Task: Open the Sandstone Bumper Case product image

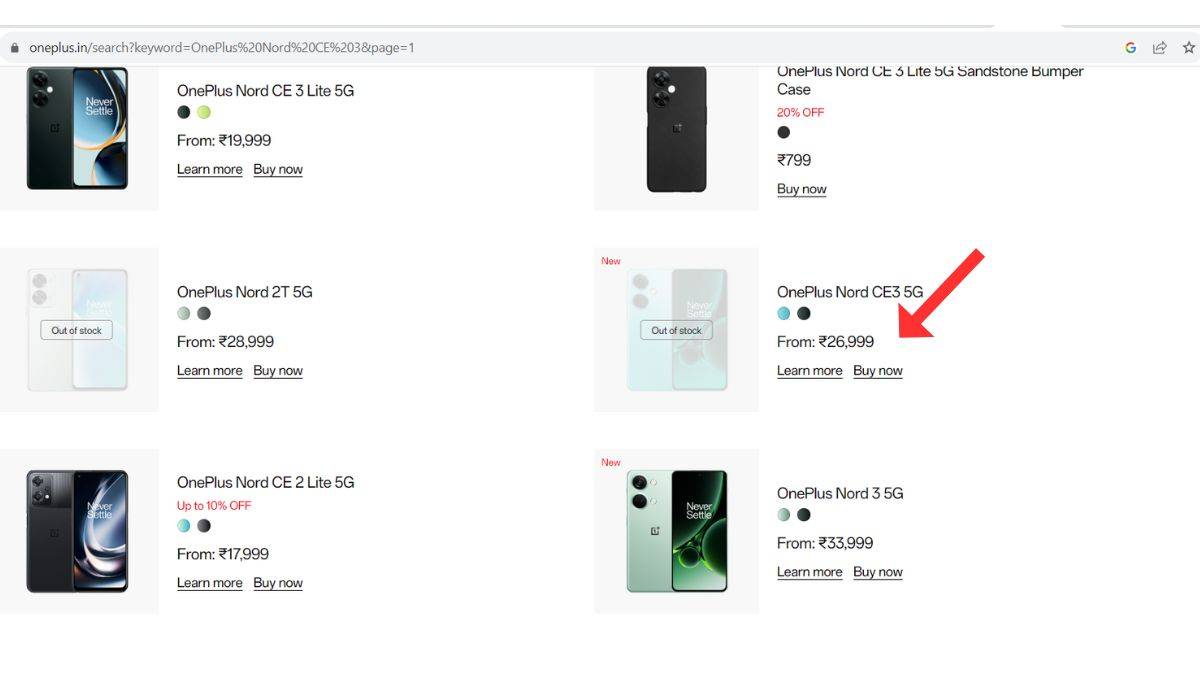Action: [675, 130]
